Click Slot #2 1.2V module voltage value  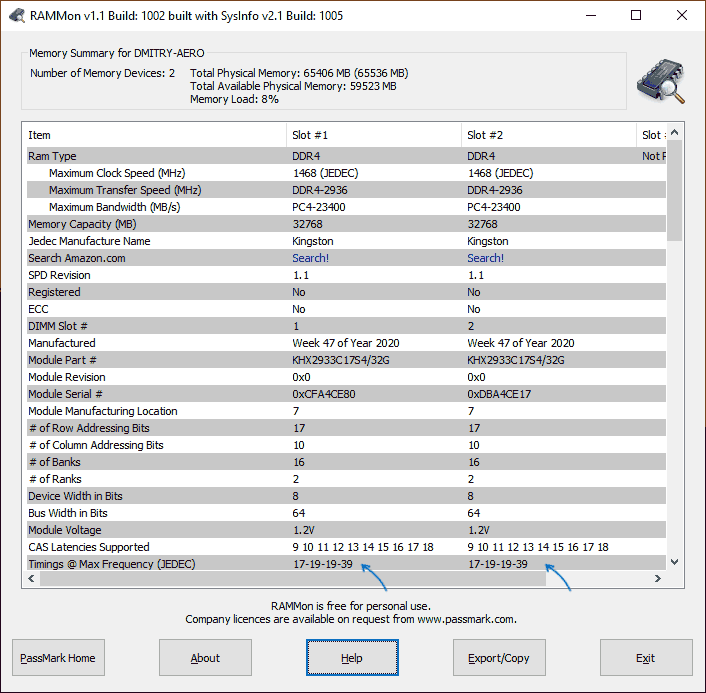[x=478, y=530]
